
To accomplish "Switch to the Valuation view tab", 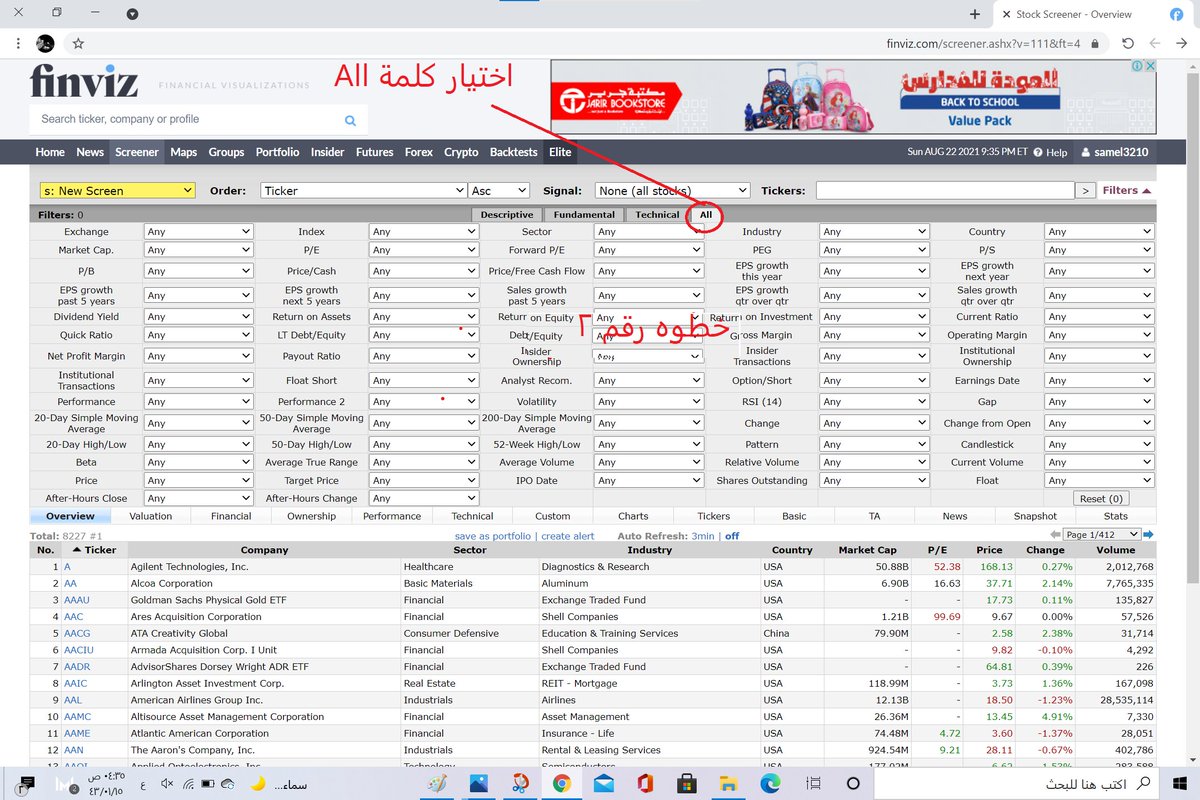I will [151, 516].
